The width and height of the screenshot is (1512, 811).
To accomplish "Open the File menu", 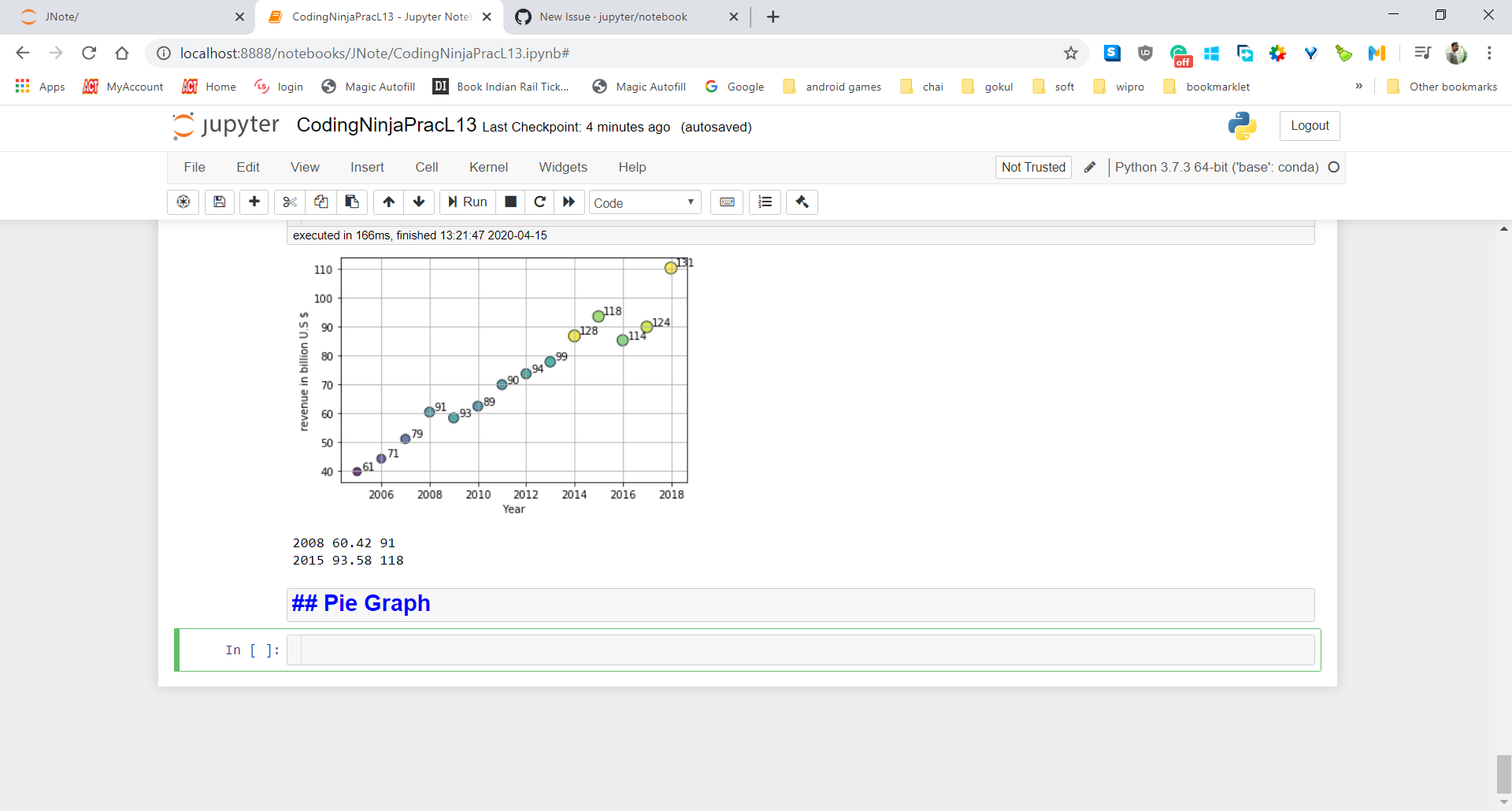I will click(195, 167).
